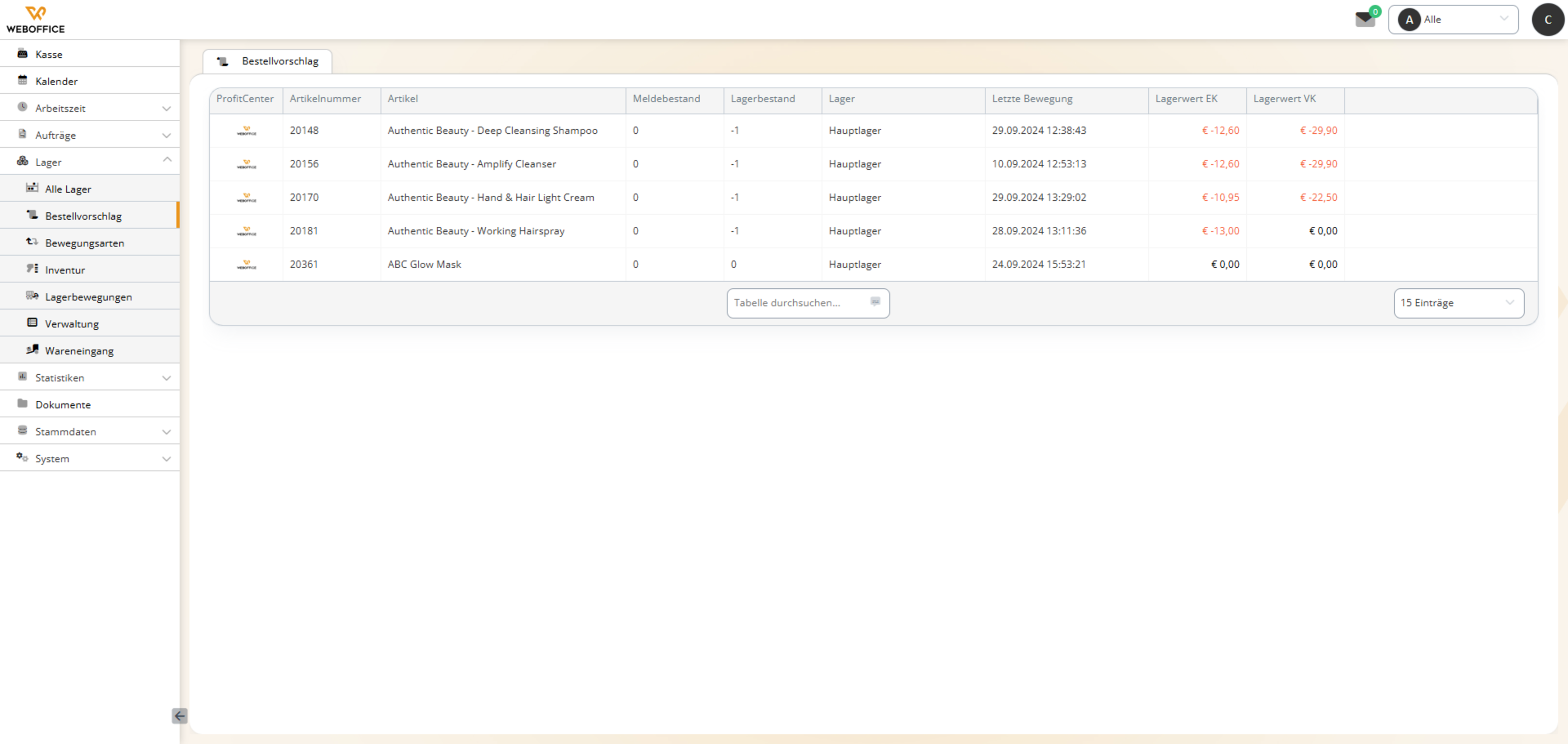
Task: Expand the Aufträge chevron
Action: (166, 135)
